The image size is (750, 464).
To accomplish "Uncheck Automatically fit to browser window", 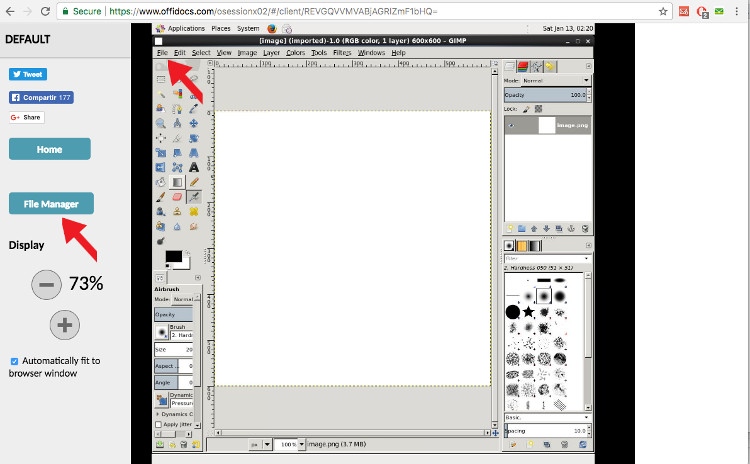I will 14,361.
